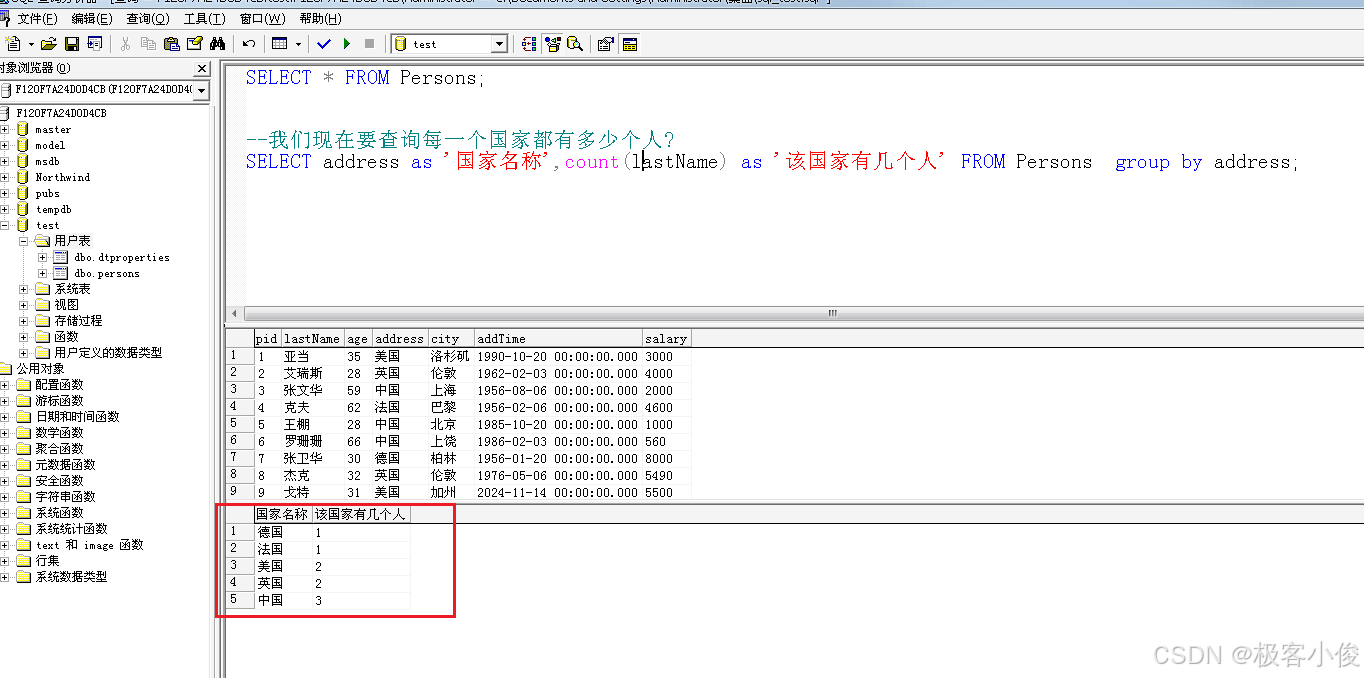Toggle the Object Browser toolbar icon
The image size is (1364, 678).
(x=552, y=44)
